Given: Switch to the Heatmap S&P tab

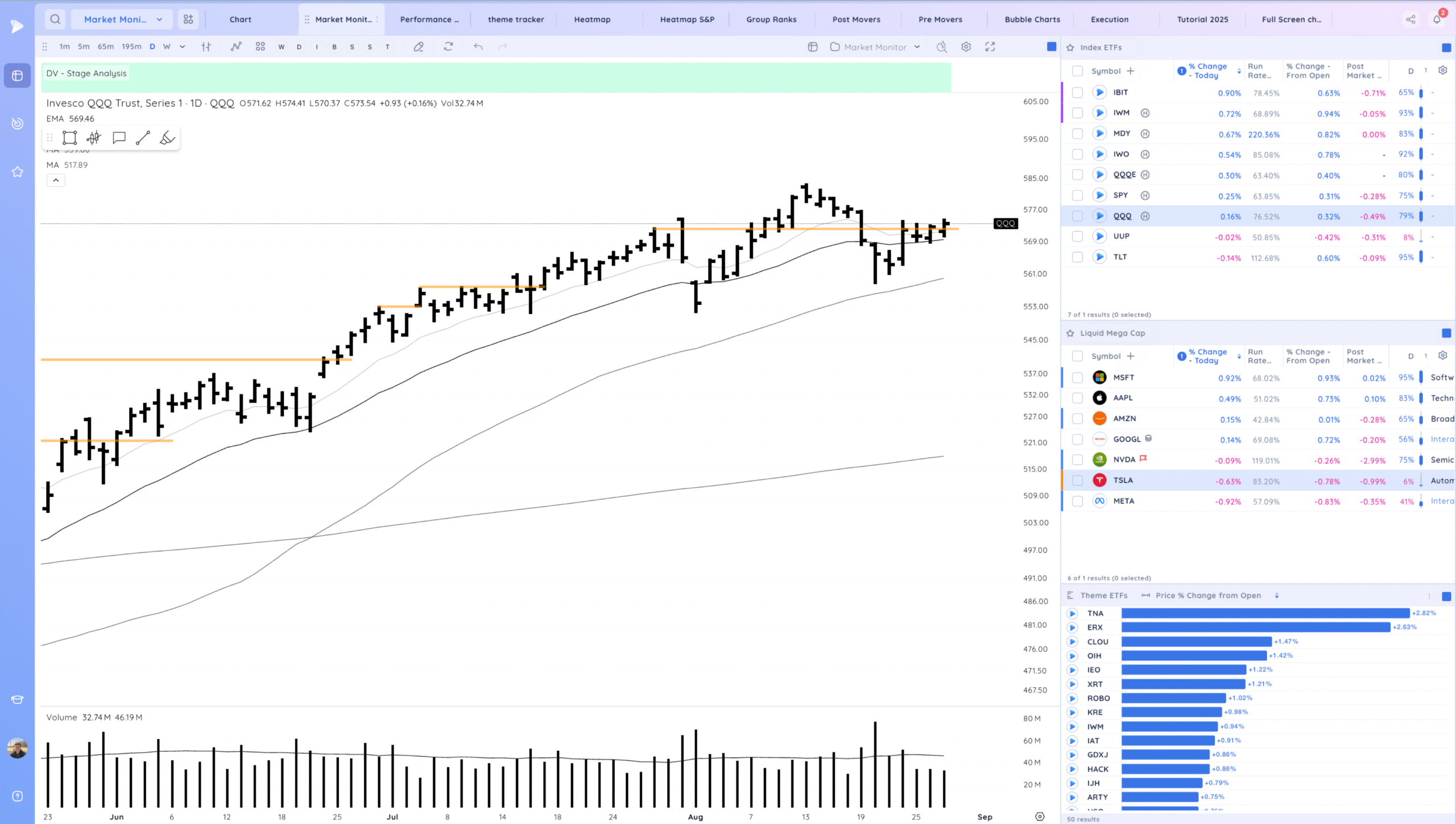Looking at the screenshot, I should point(686,19).
